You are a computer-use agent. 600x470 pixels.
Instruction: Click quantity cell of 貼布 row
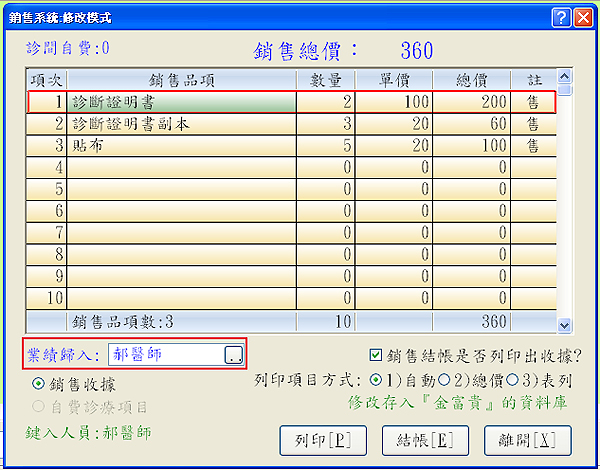(x=326, y=146)
